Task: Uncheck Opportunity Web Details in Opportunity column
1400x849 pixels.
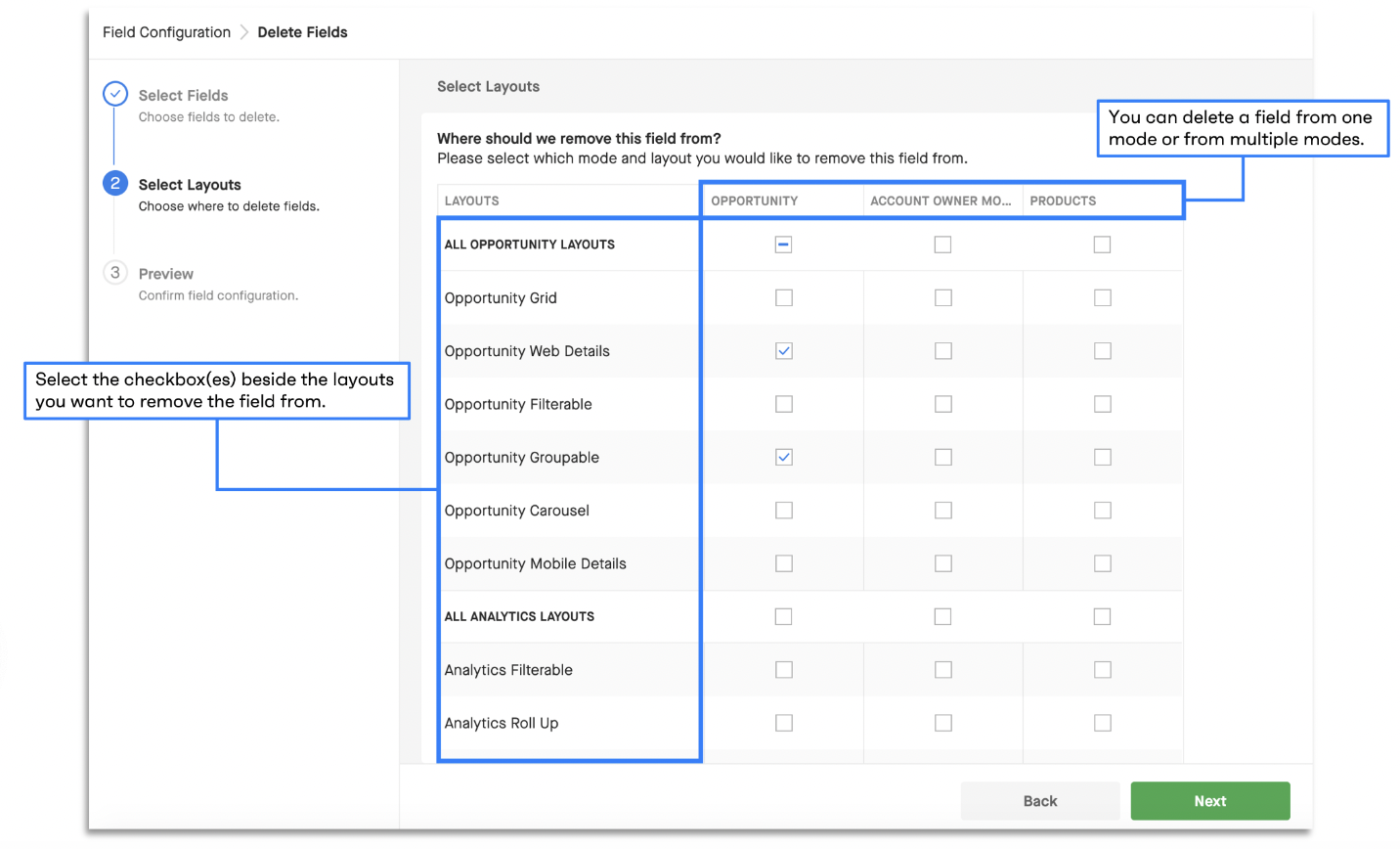Action: [784, 351]
